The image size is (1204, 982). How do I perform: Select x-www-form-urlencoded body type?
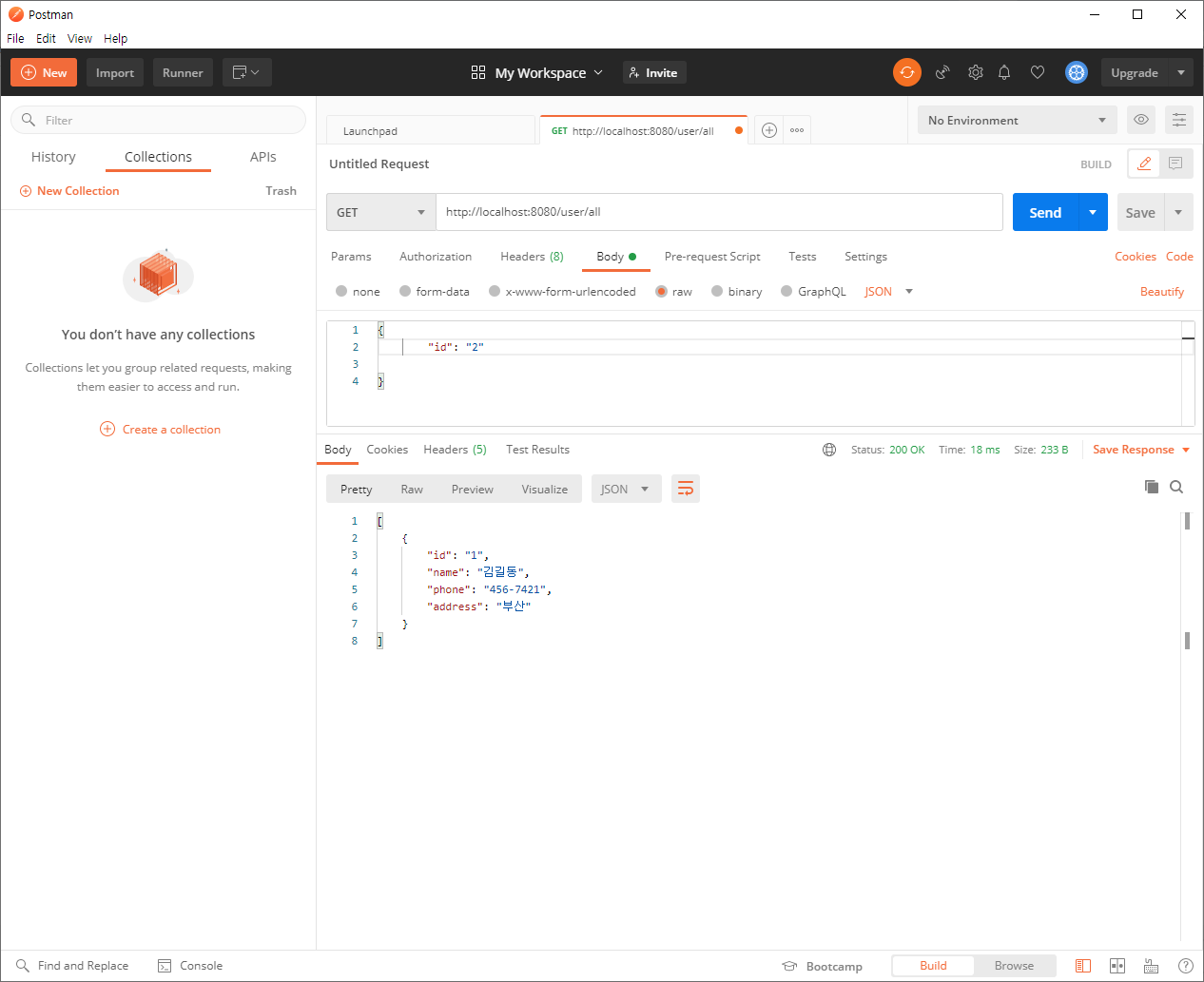495,292
